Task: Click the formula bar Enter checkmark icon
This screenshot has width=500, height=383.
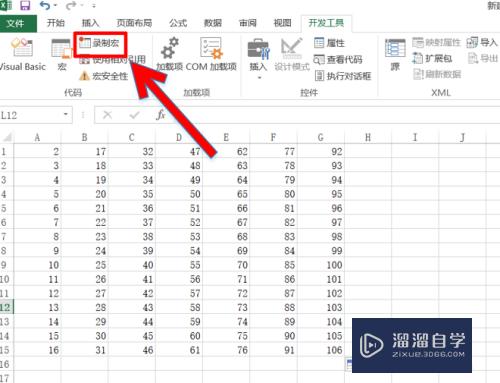Action: pyautogui.click(x=135, y=115)
